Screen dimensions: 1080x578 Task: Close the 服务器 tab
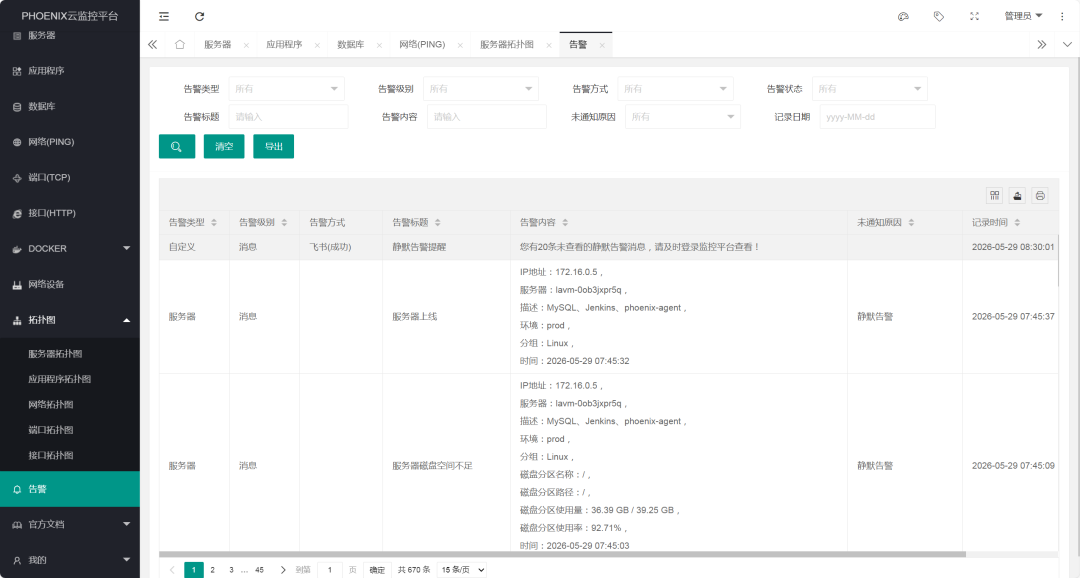[246, 45]
